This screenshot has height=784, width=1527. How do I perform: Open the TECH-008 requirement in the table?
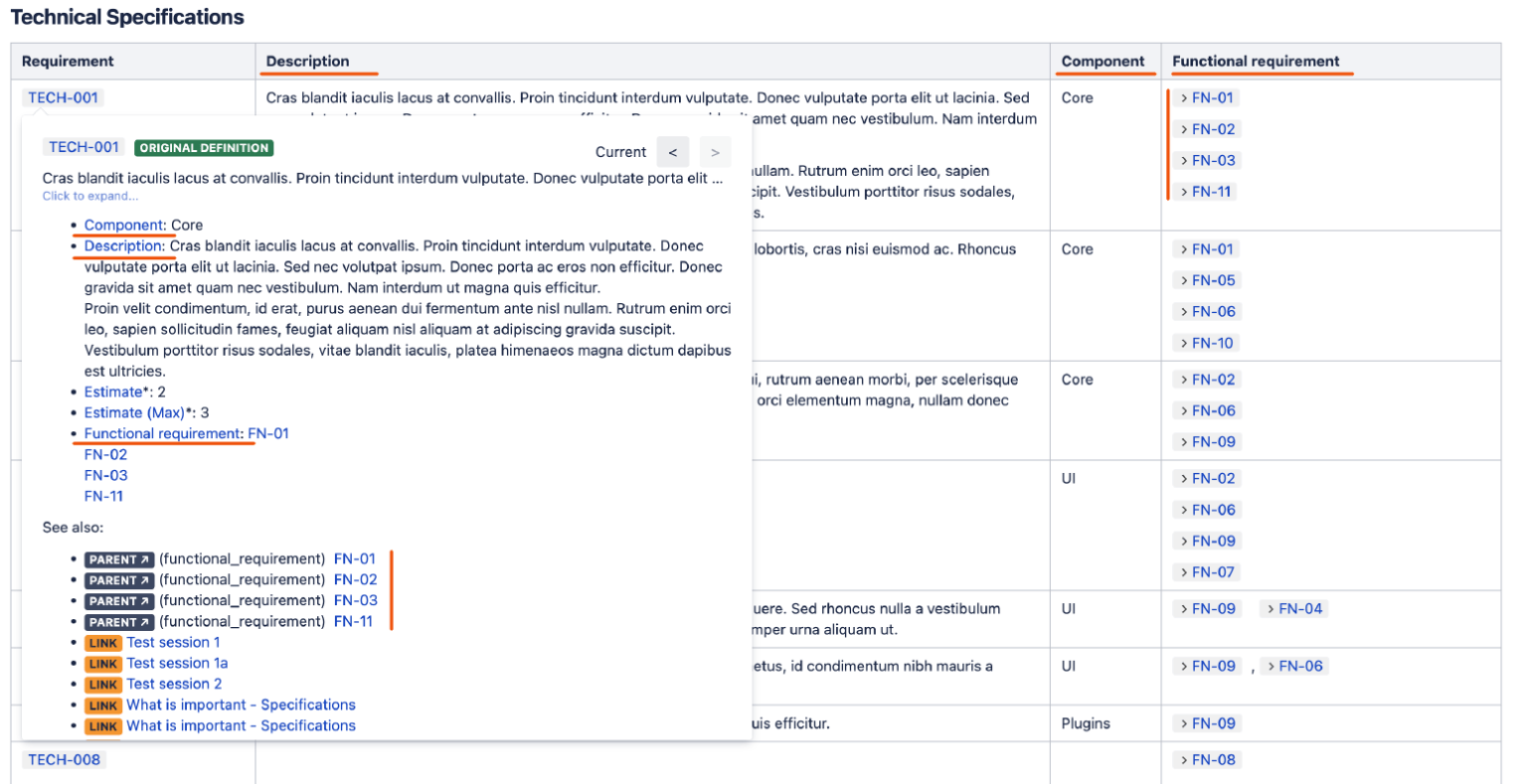(x=63, y=759)
